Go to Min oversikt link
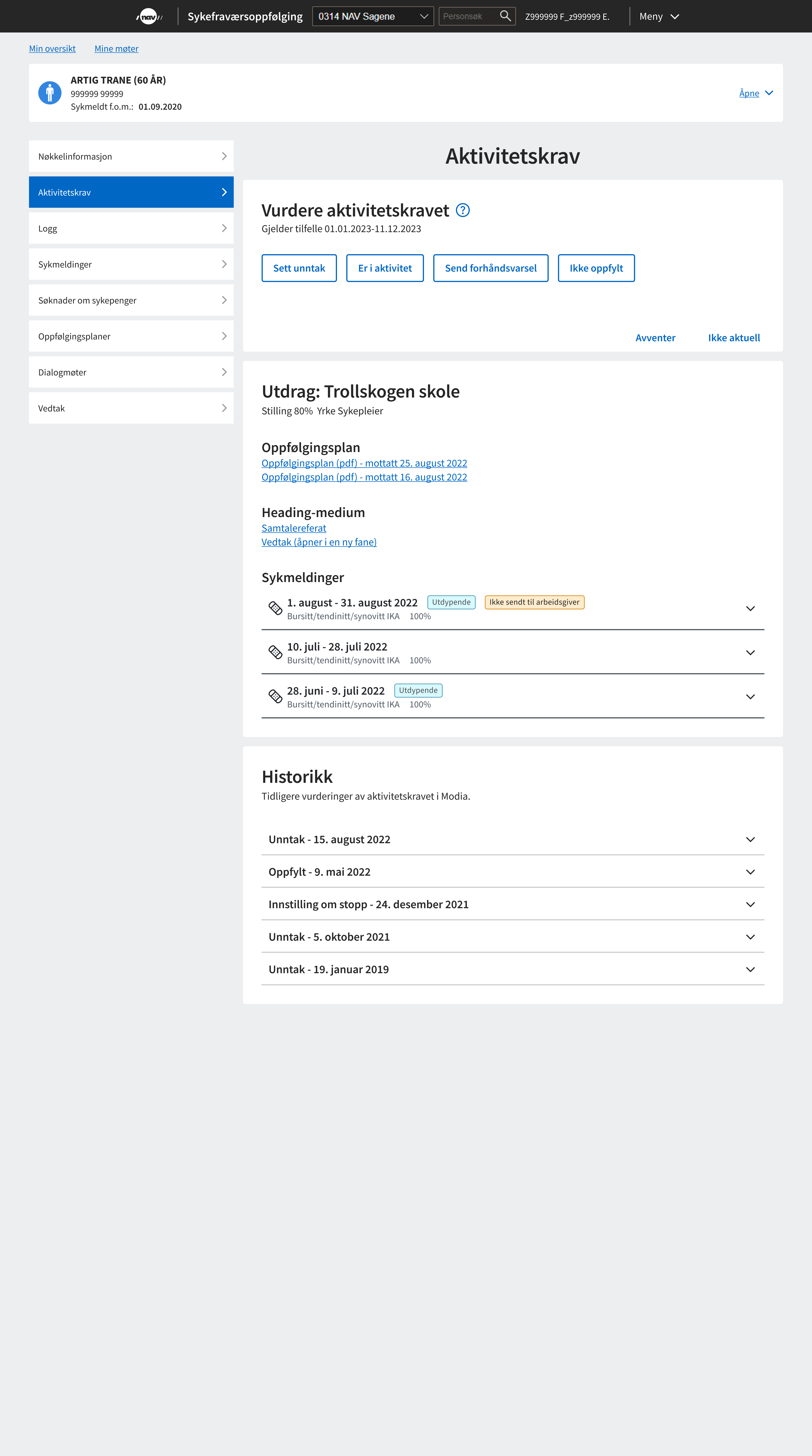Viewport: 812px width, 1456px height. (52, 49)
